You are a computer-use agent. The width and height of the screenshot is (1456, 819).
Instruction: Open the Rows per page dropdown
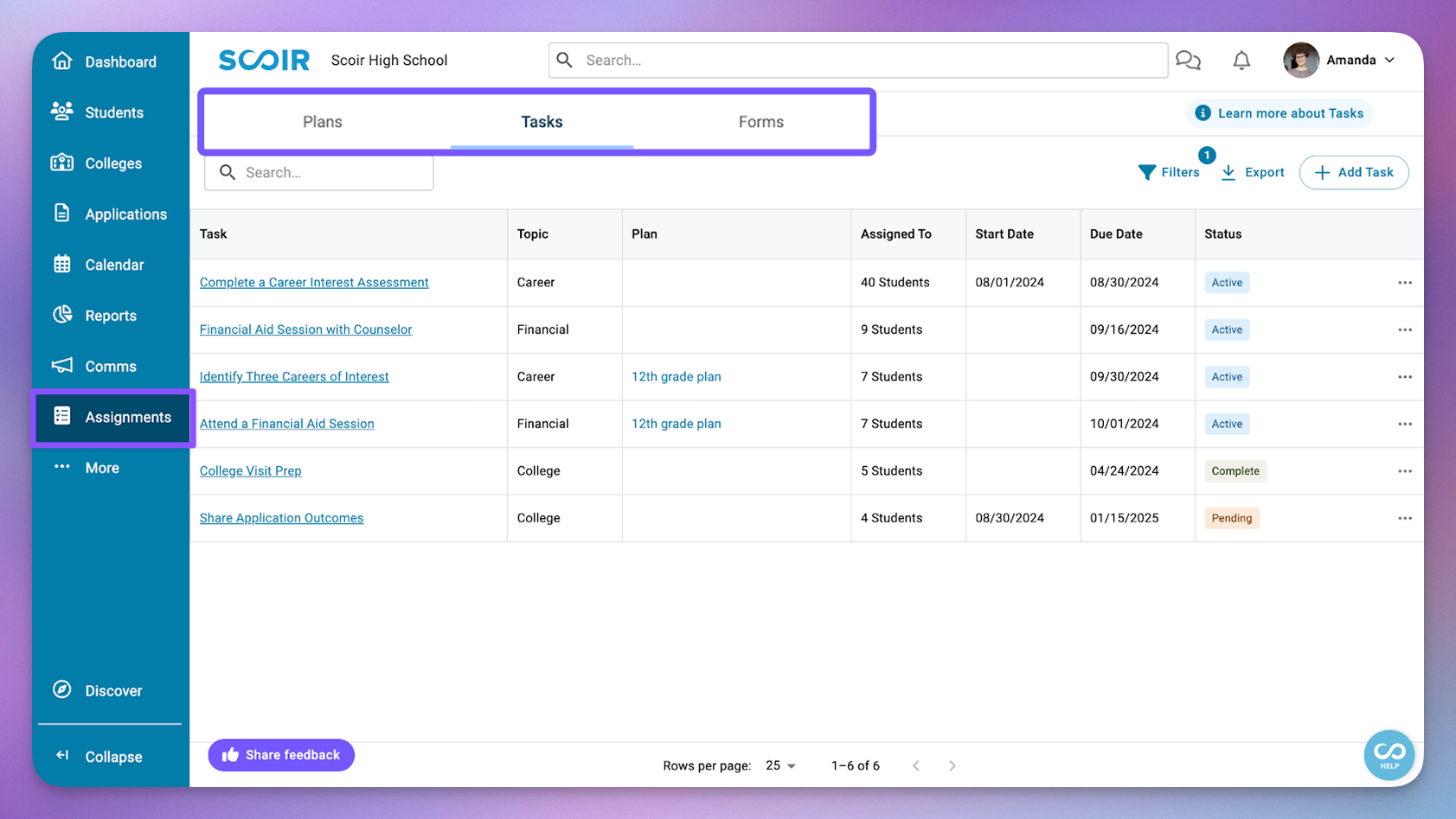pyautogui.click(x=780, y=765)
